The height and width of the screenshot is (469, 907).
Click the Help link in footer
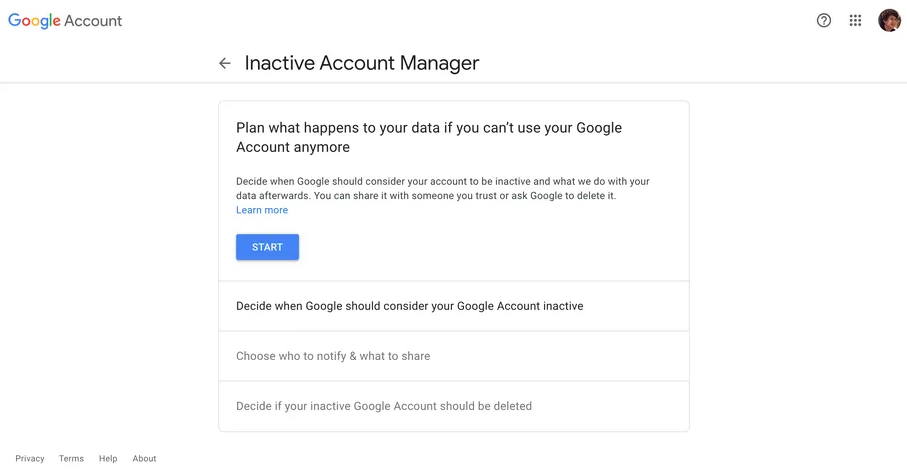point(108,458)
